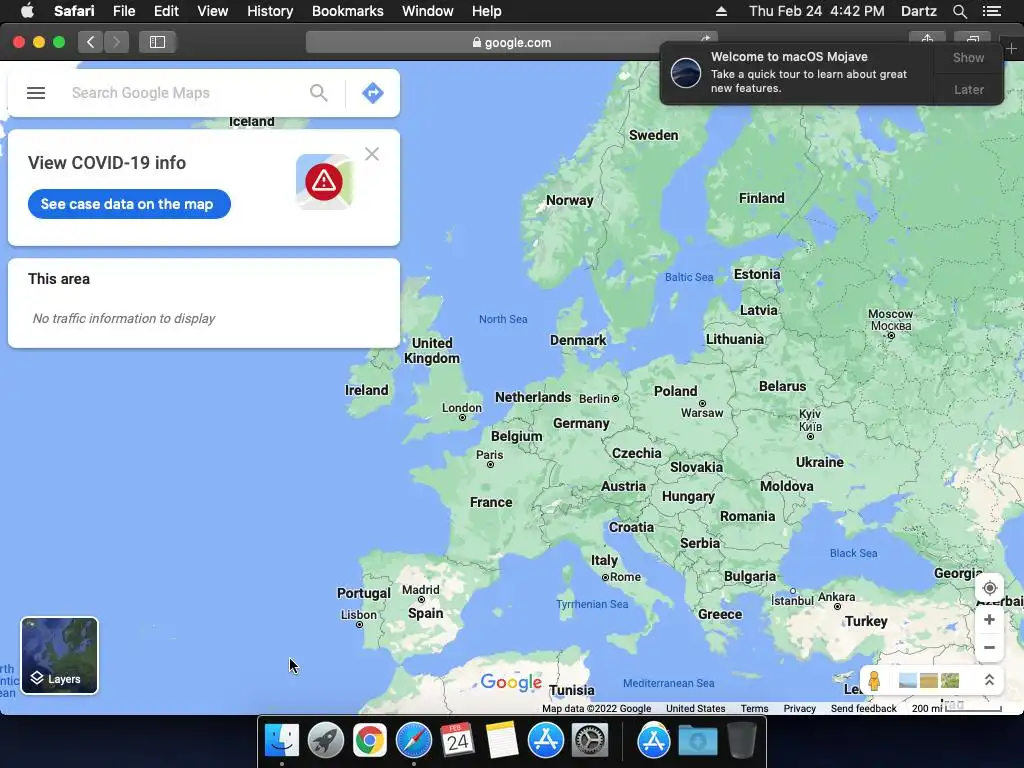Click the search magnifier icon in Maps
This screenshot has height=768, width=1024.
pyautogui.click(x=319, y=93)
